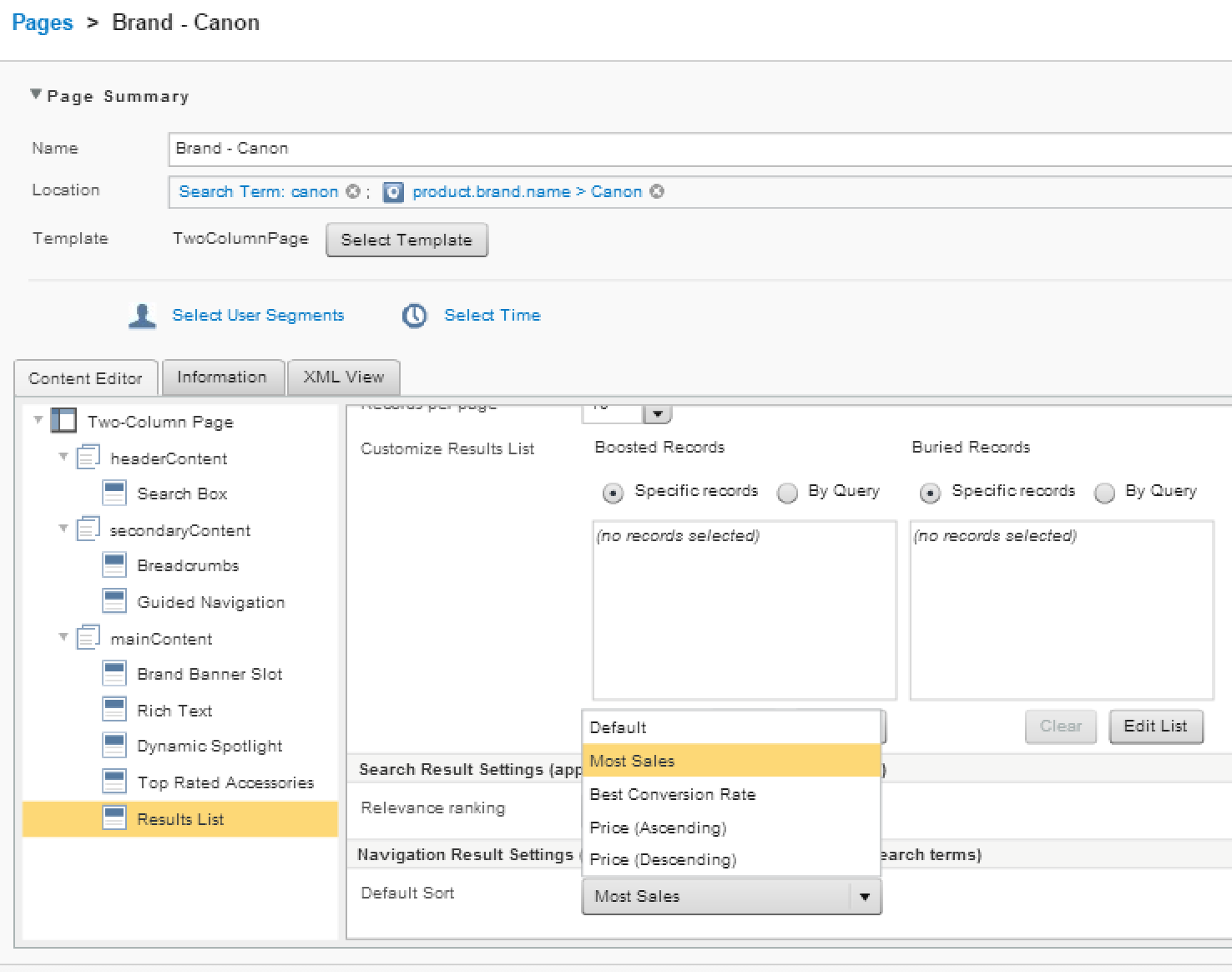
Task: Remove the 'Search Term: canon' location with its x icon
Action: 352,191
